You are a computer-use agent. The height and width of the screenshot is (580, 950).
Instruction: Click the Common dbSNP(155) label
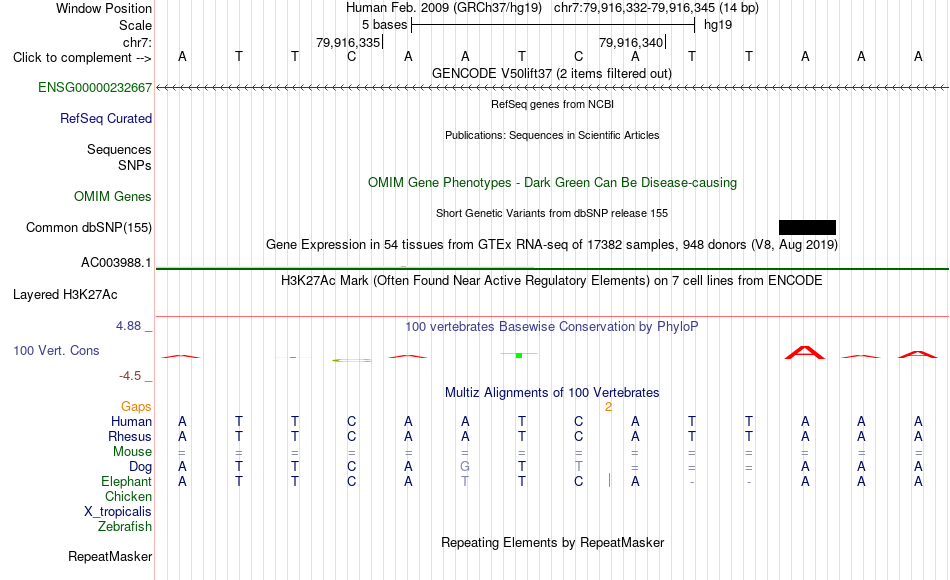[89, 227]
